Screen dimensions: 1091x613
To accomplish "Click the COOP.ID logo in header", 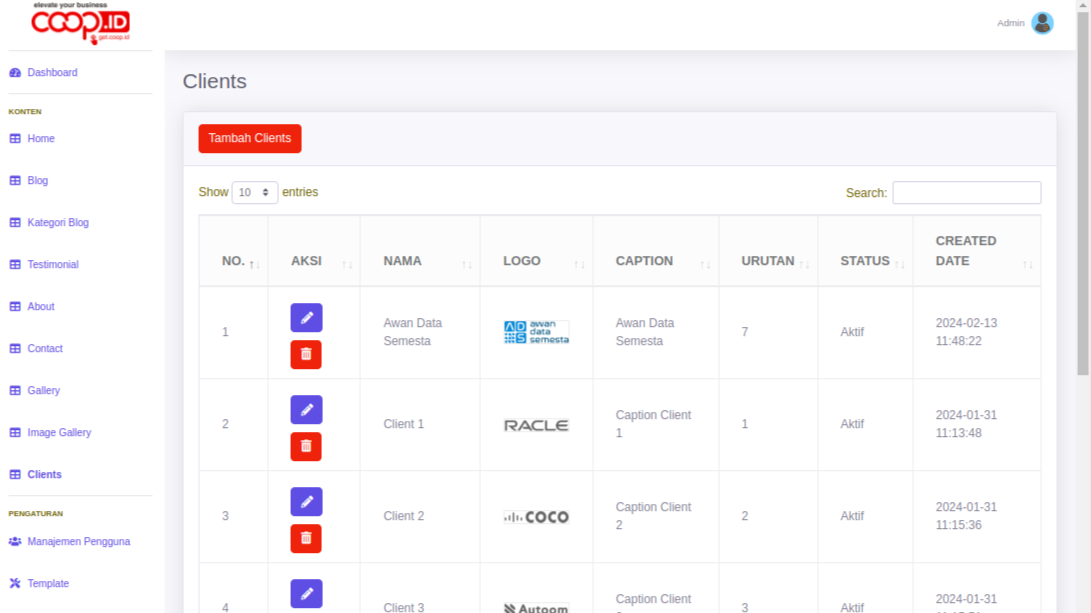I will coord(80,23).
